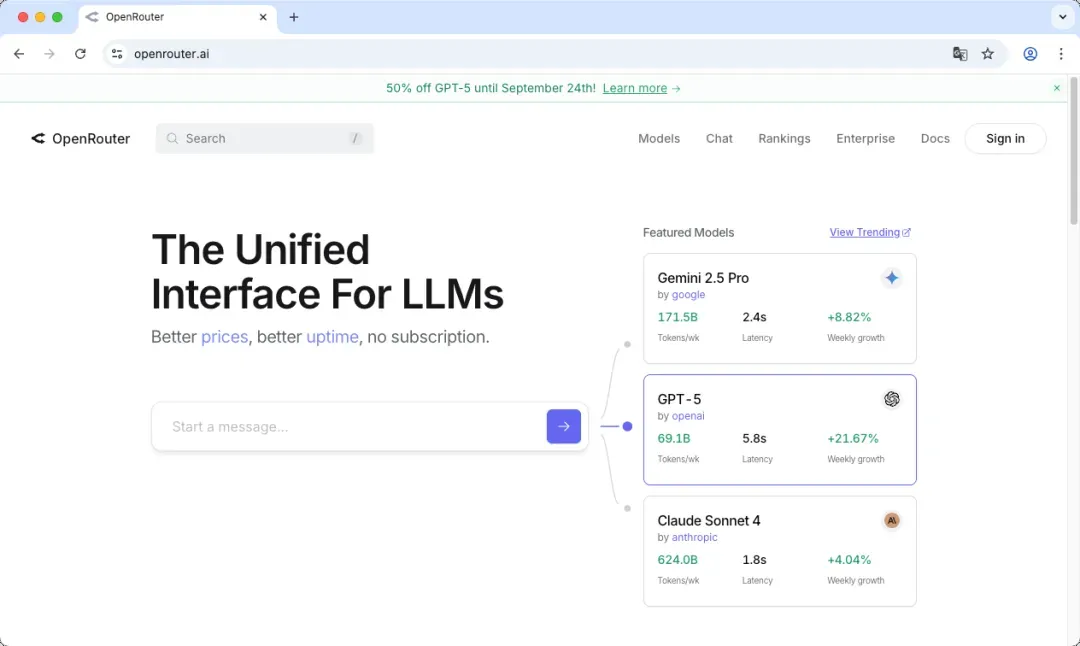Click the Google Translate icon in address bar
This screenshot has width=1080, height=646.
click(960, 54)
